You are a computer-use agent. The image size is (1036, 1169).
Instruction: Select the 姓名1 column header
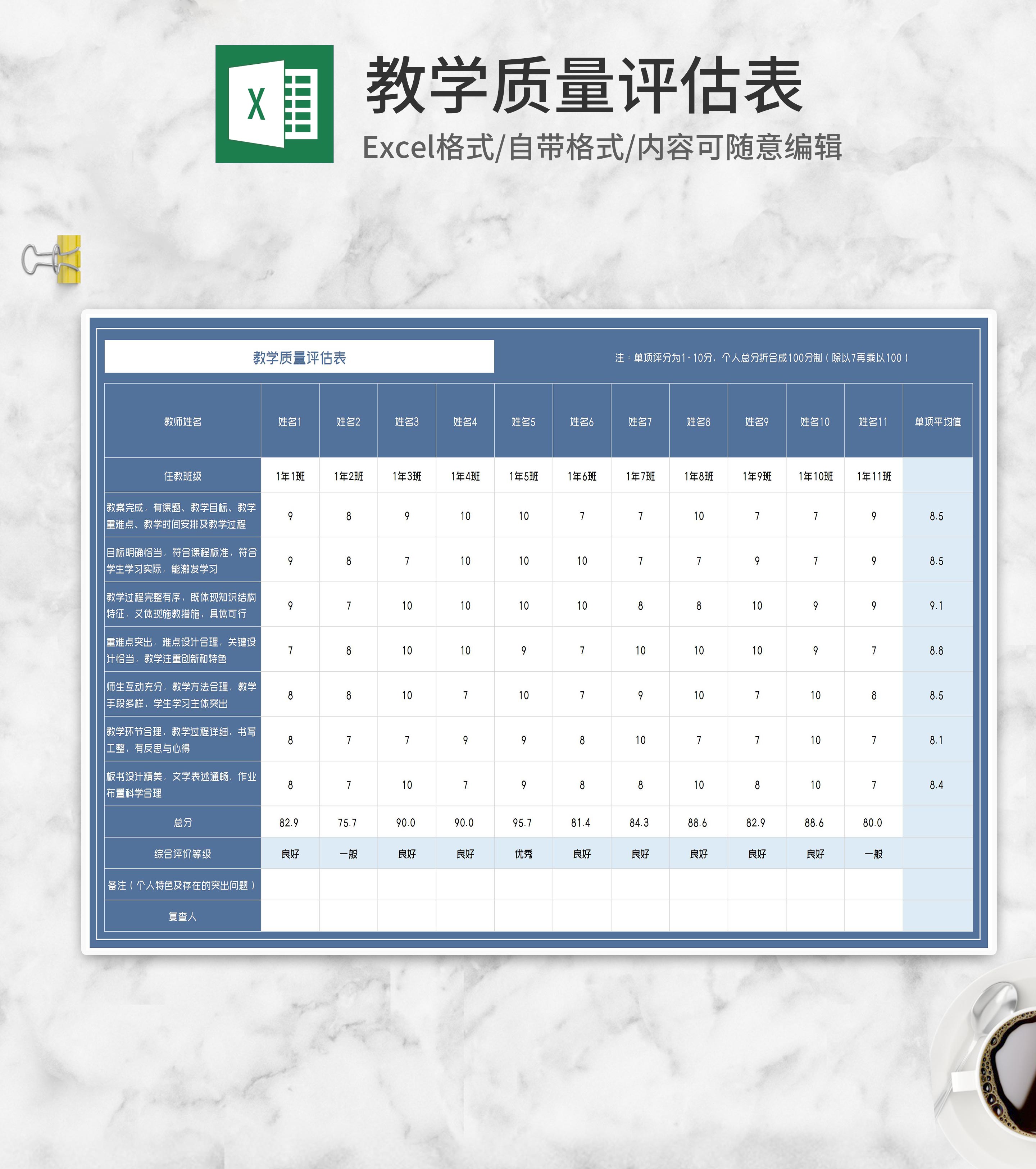(x=290, y=422)
